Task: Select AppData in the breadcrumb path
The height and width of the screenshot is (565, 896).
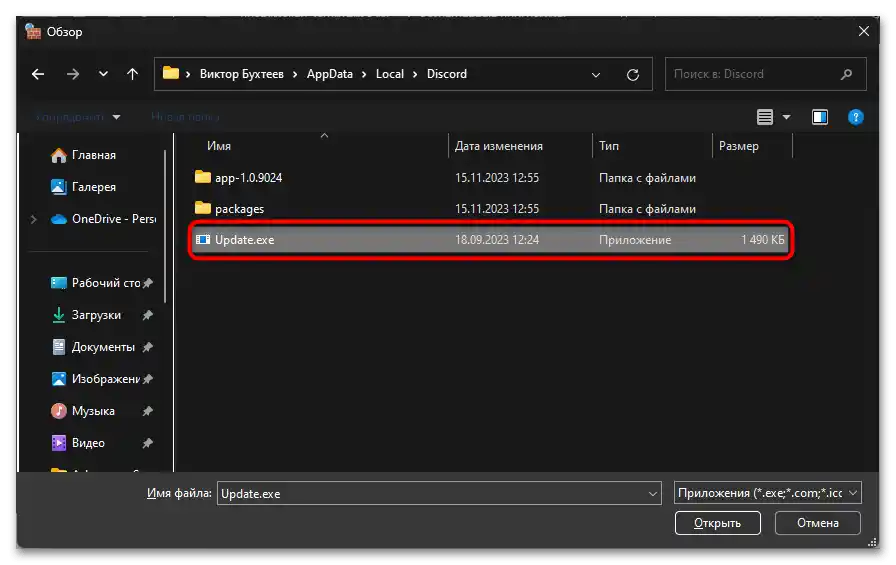Action: point(330,74)
